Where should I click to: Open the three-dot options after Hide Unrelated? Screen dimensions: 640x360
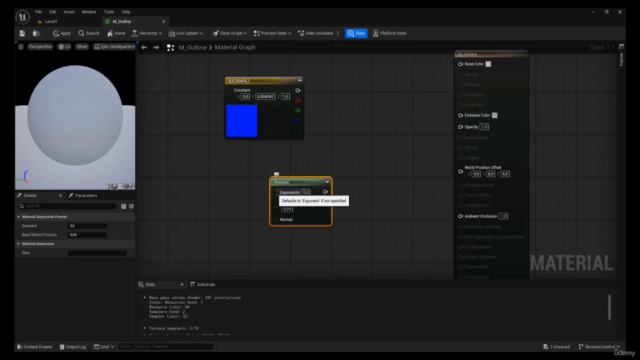click(x=338, y=33)
